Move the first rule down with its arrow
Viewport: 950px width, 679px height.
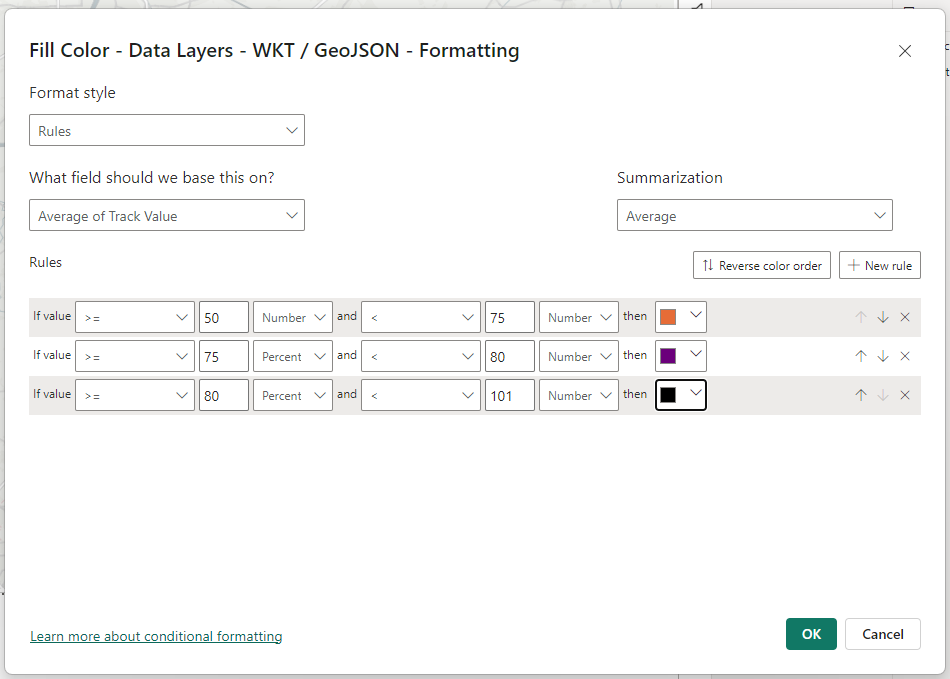(883, 317)
